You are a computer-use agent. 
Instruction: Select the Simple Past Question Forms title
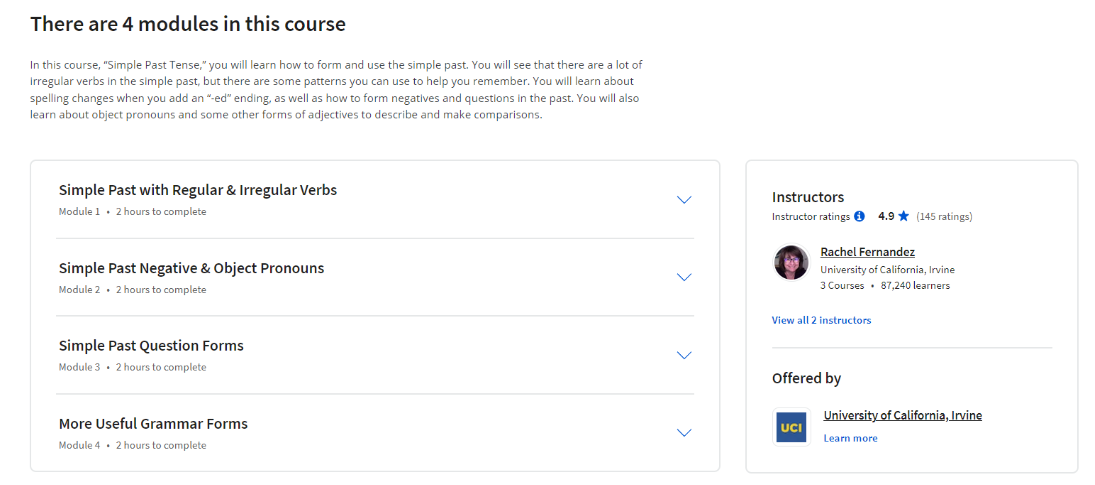coord(151,346)
